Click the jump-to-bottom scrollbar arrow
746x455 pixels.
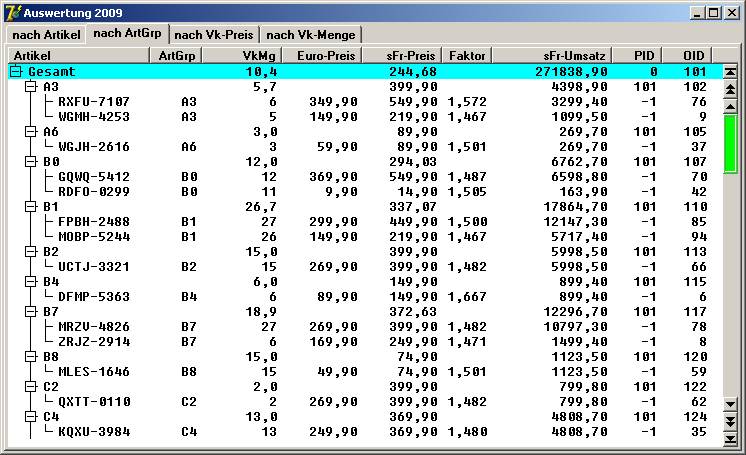[730, 438]
